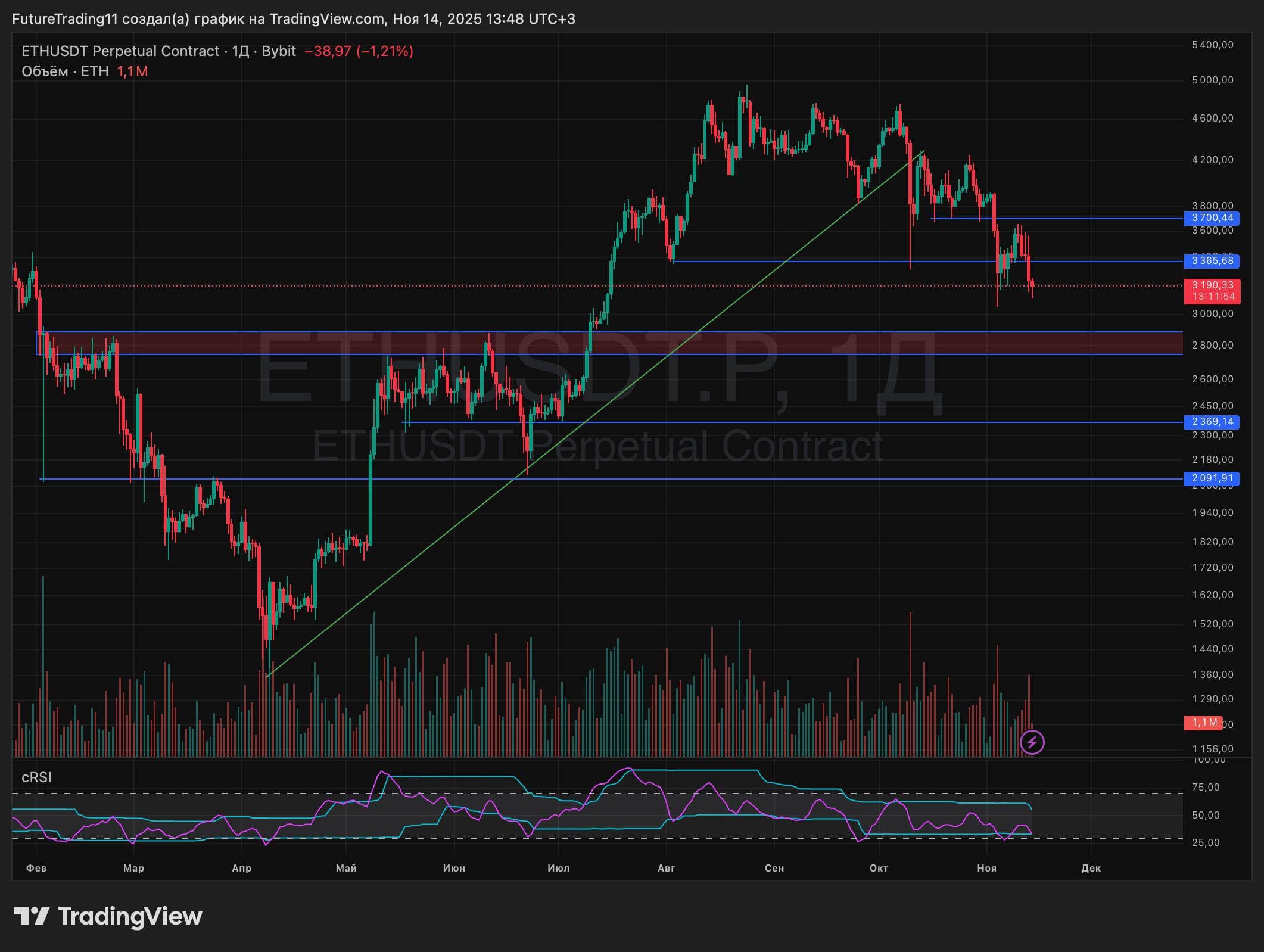Open the cRSI indicator label
Image resolution: width=1264 pixels, height=952 pixels.
[36, 777]
